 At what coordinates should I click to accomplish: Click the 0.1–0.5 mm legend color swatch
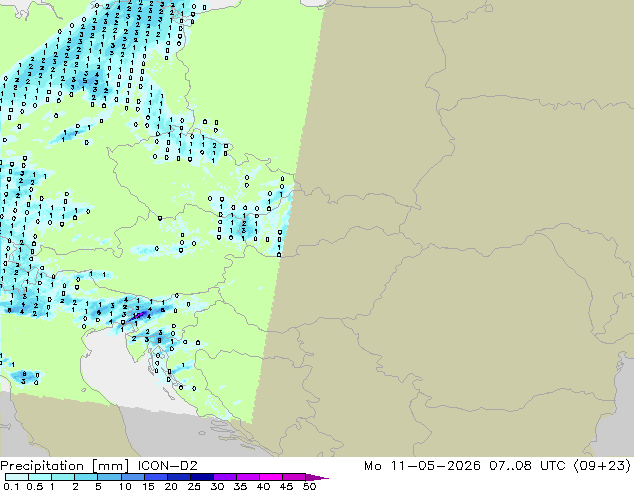17,477
